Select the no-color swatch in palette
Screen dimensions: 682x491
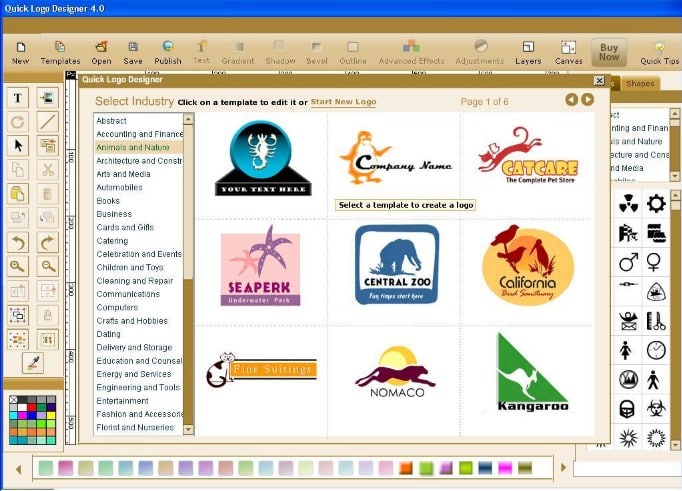point(13,400)
